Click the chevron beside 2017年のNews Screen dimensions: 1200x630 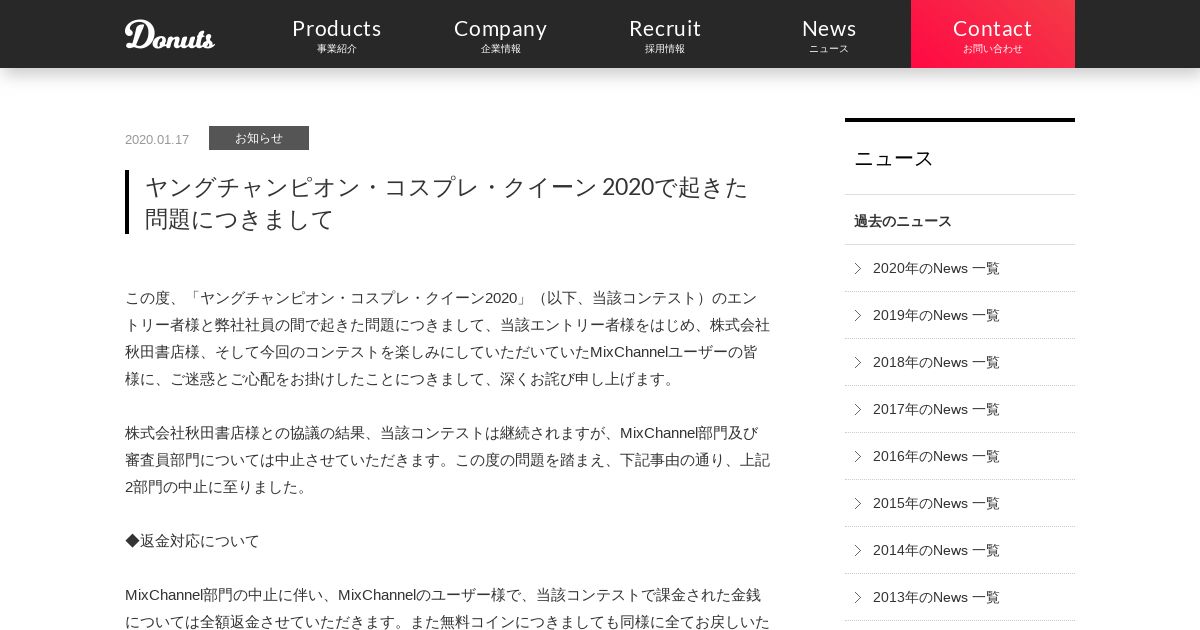click(x=857, y=409)
